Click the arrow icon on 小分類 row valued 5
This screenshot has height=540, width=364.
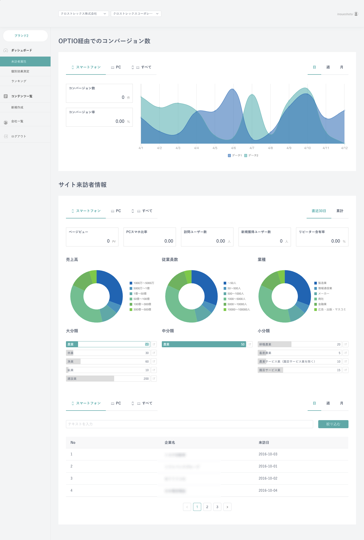(x=345, y=353)
